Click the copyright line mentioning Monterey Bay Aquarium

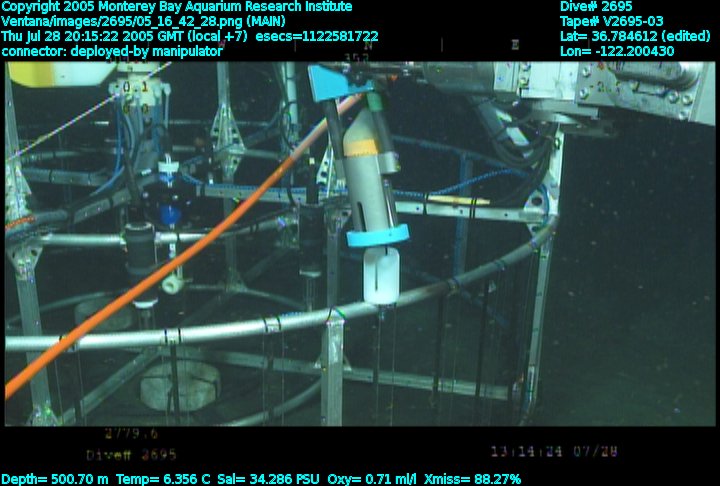coord(177,6)
